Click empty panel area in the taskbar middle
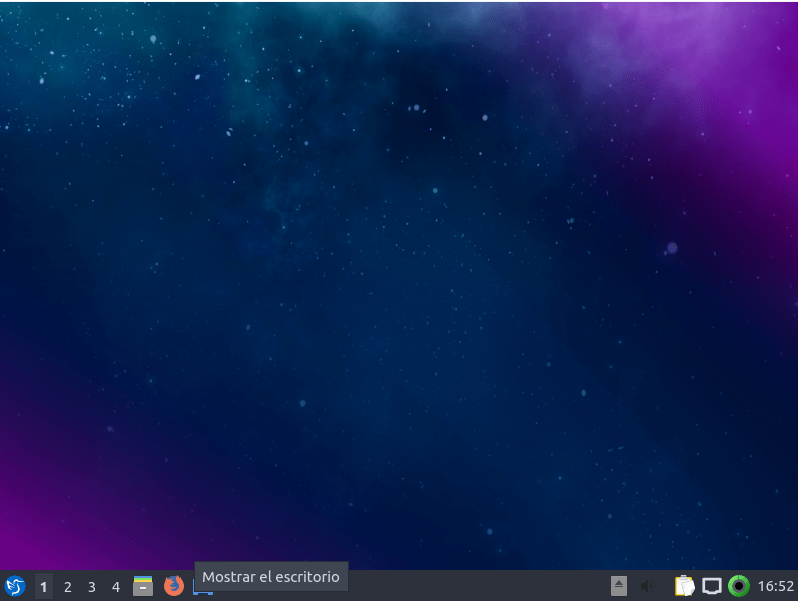The width and height of the screenshot is (798, 601). (450, 587)
